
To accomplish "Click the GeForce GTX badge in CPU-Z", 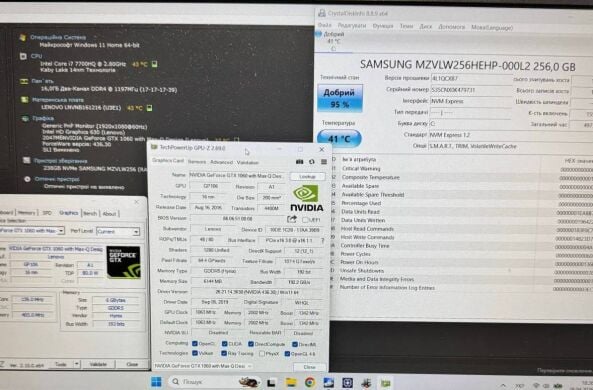I will click(124, 262).
